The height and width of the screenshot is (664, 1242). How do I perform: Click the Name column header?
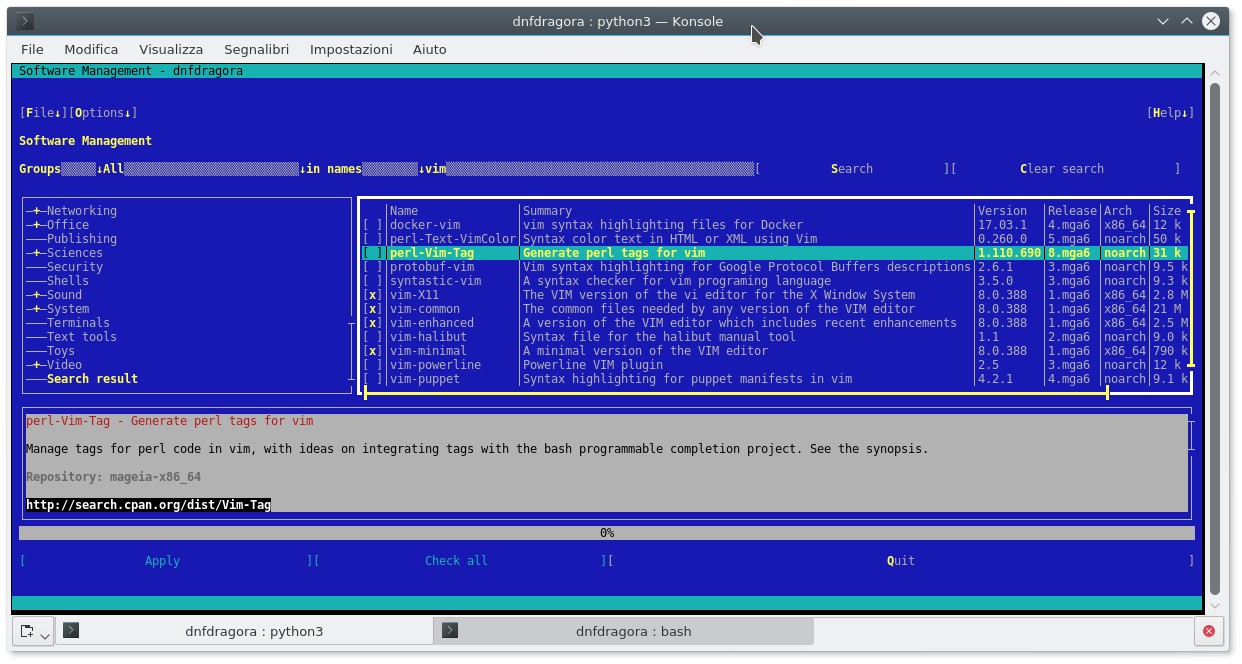[x=404, y=211]
